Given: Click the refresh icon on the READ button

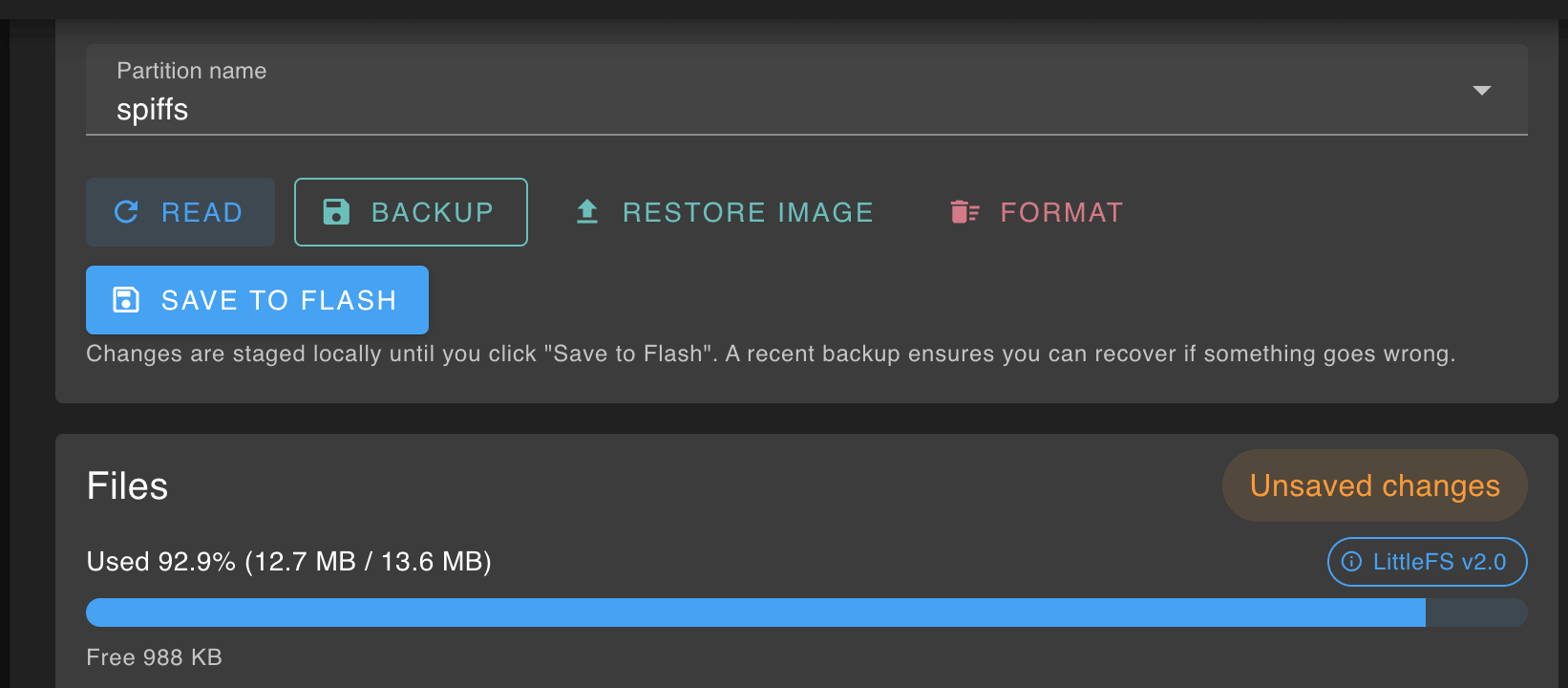Looking at the screenshot, I should pos(126,212).
